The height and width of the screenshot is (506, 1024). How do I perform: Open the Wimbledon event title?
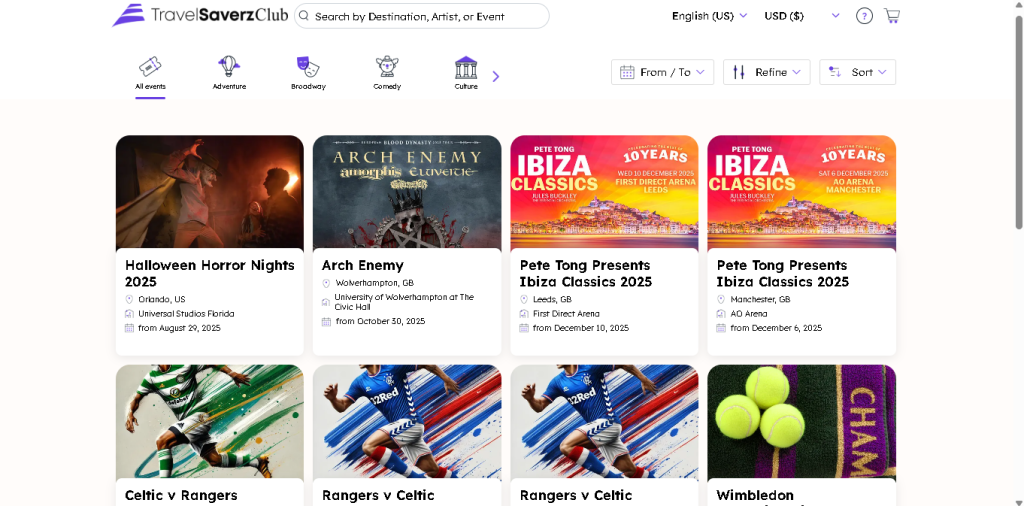(755, 495)
